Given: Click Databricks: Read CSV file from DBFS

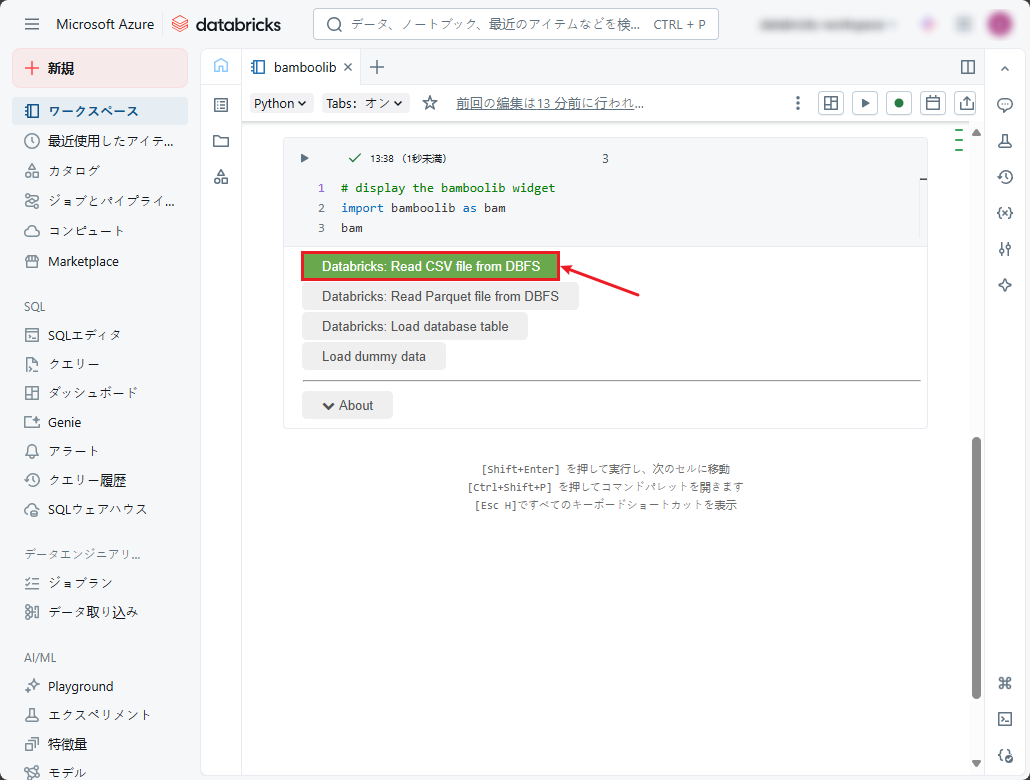Looking at the screenshot, I should click(430, 267).
